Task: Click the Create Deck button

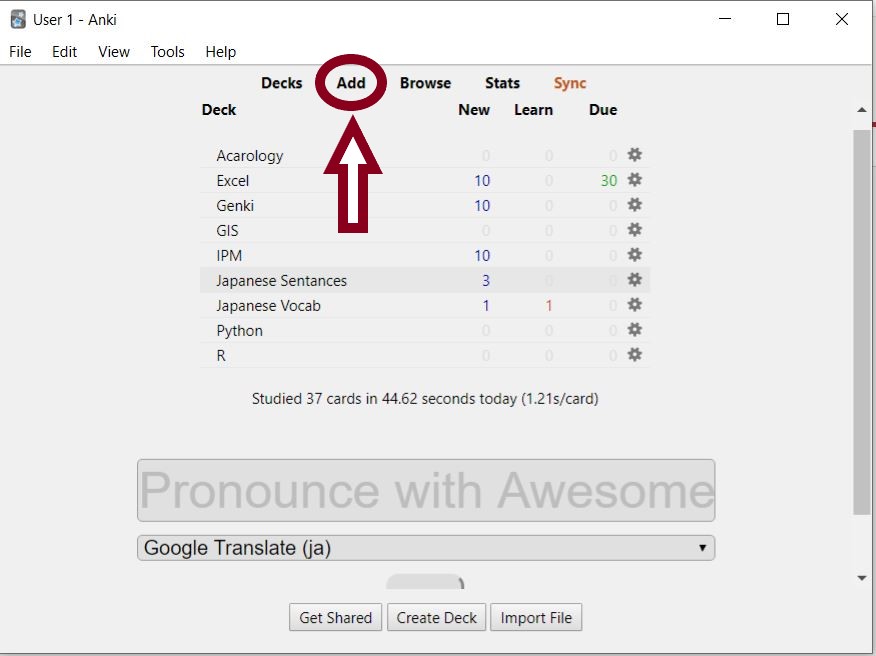Action: 436,617
